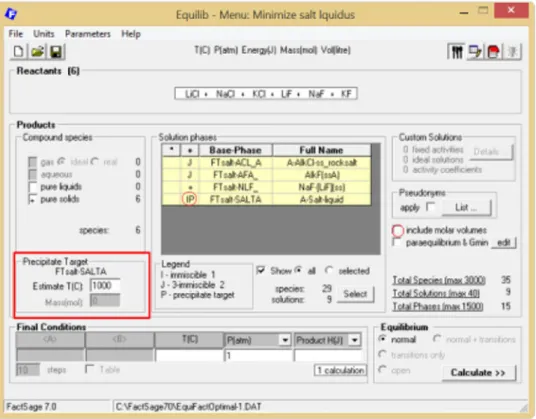
Task: Click the IP marker on FTsalt-SALTA row
Action: 190,200
